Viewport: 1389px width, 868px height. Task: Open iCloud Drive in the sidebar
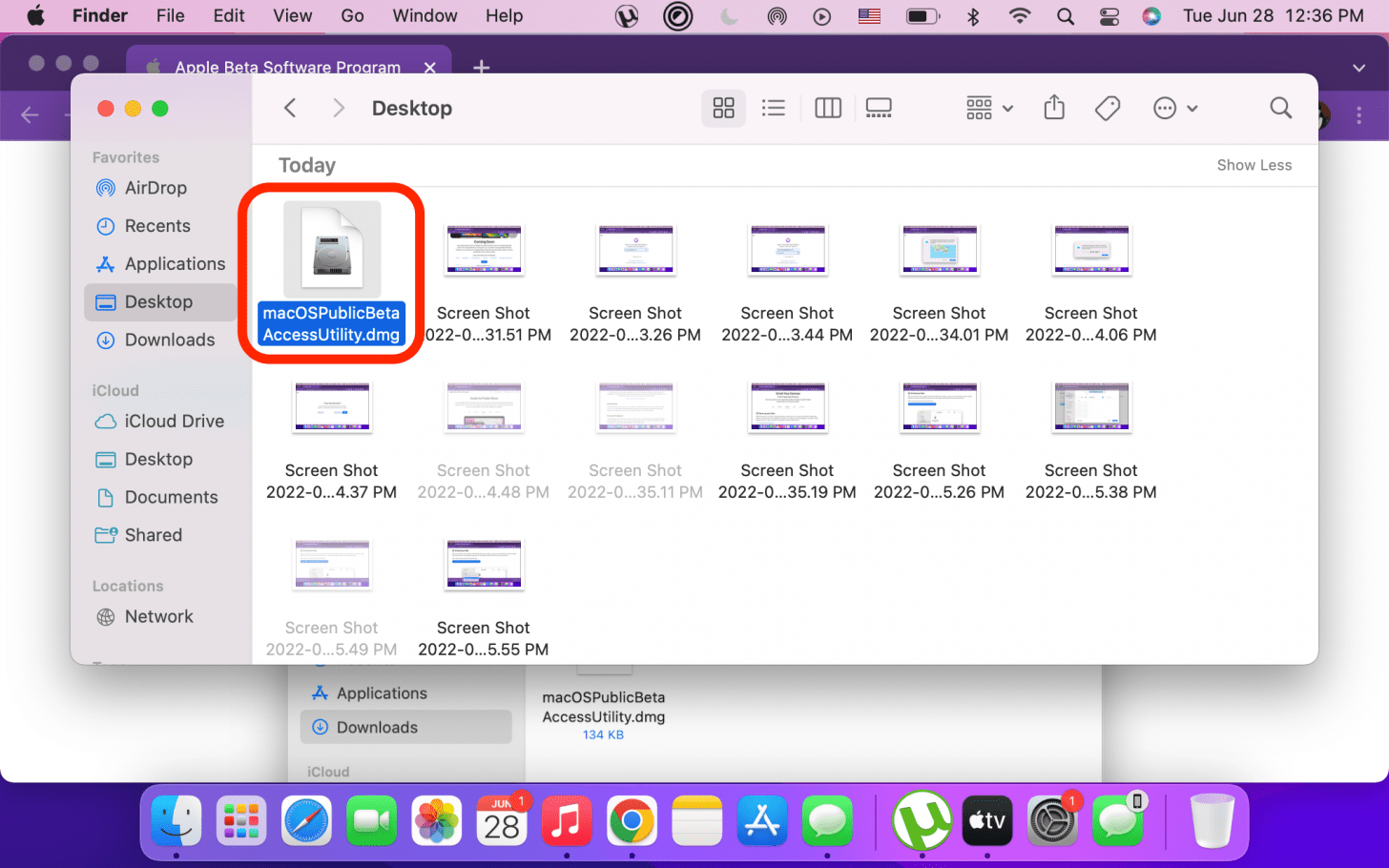(174, 422)
